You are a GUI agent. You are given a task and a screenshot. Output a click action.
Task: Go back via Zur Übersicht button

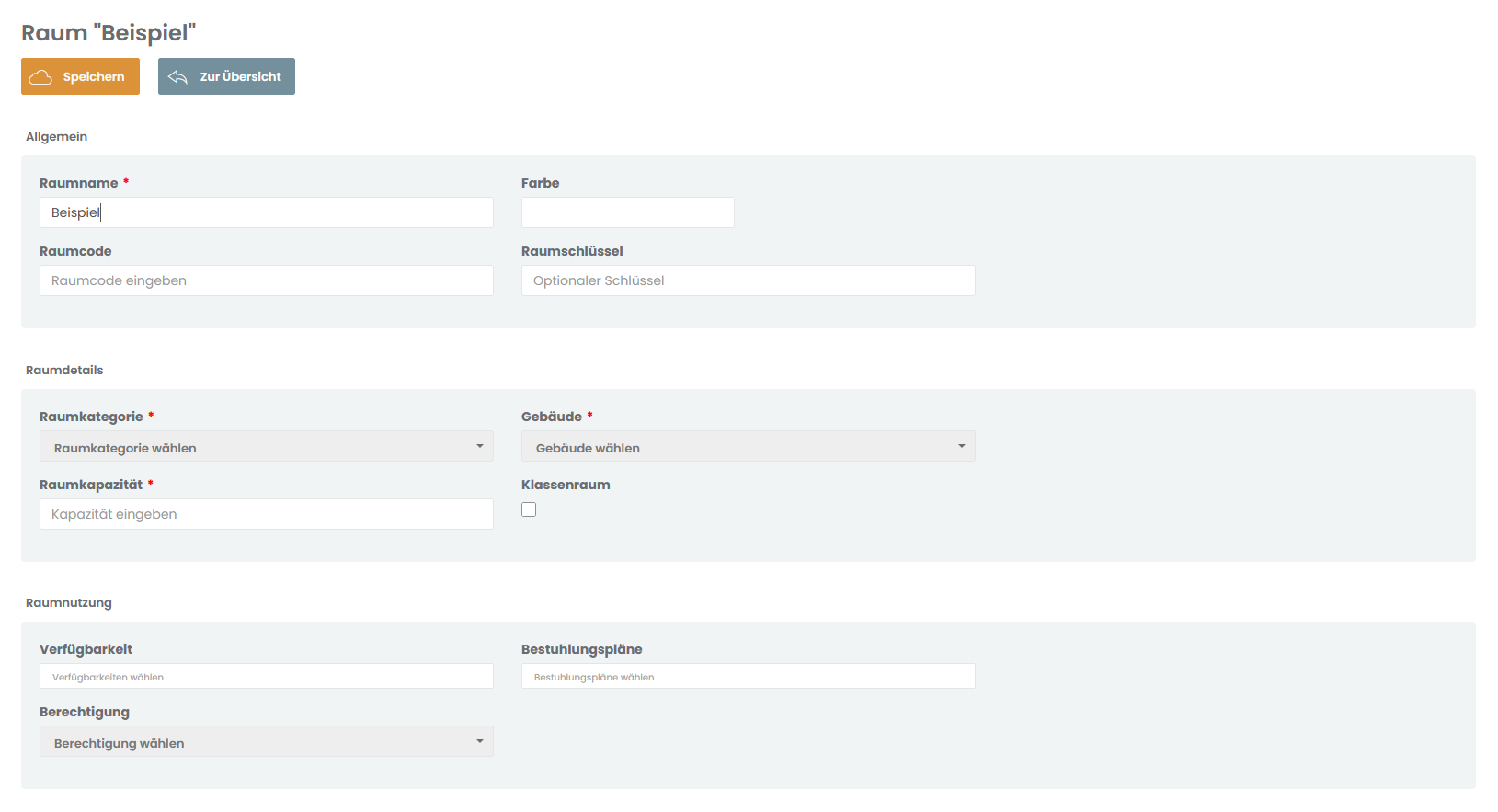coord(226,76)
